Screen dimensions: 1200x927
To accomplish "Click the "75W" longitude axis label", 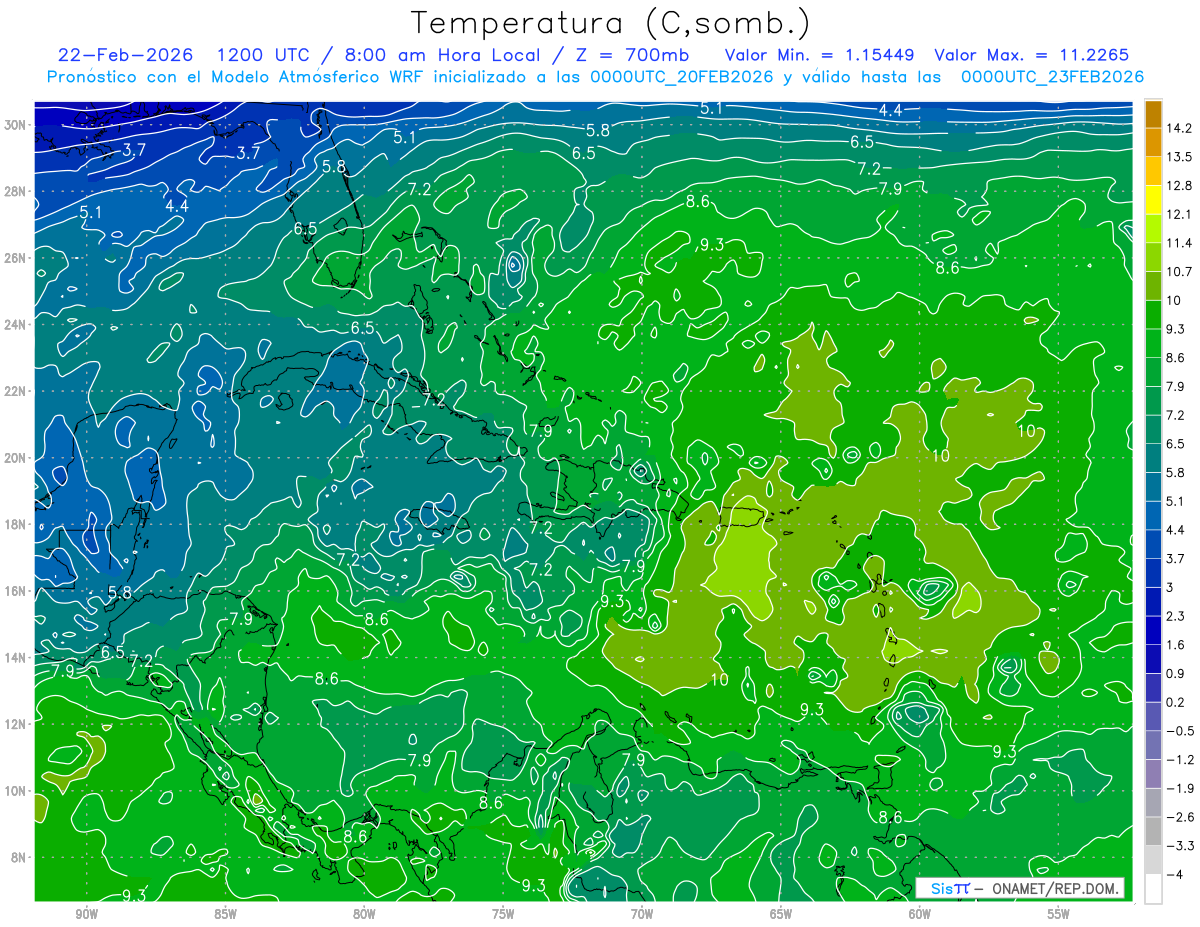I will [503, 914].
